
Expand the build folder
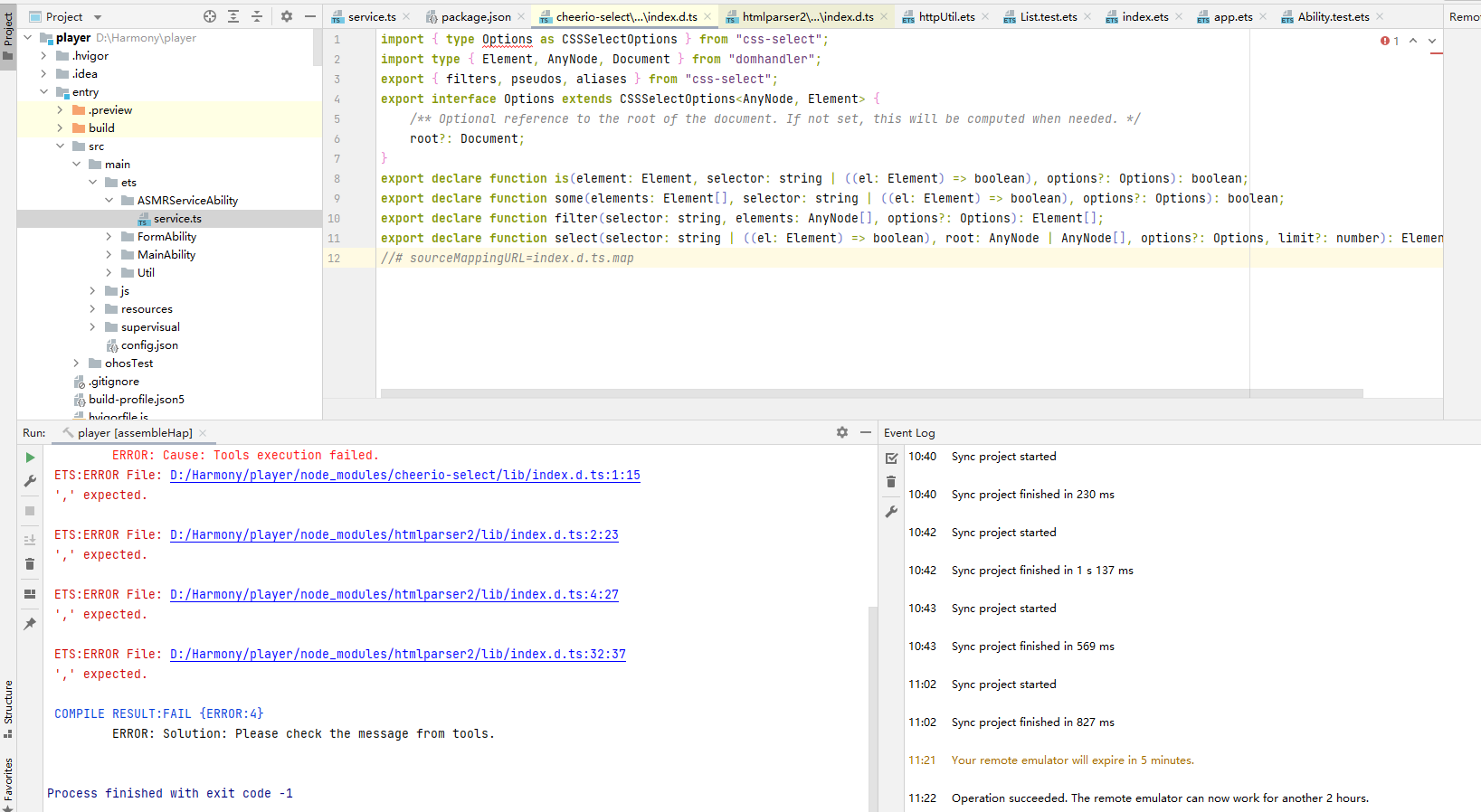[x=61, y=128]
